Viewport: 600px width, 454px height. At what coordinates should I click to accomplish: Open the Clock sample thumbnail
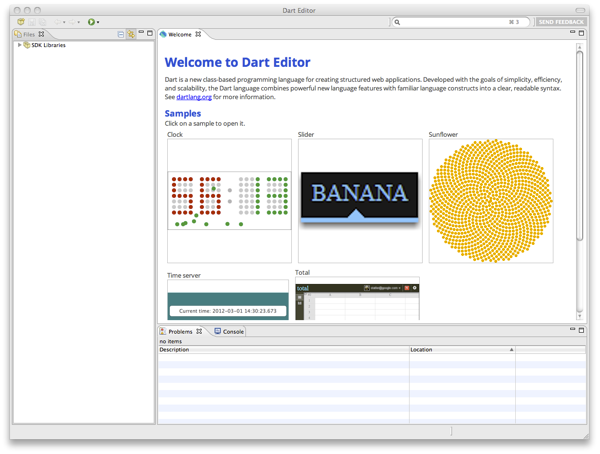click(x=229, y=201)
